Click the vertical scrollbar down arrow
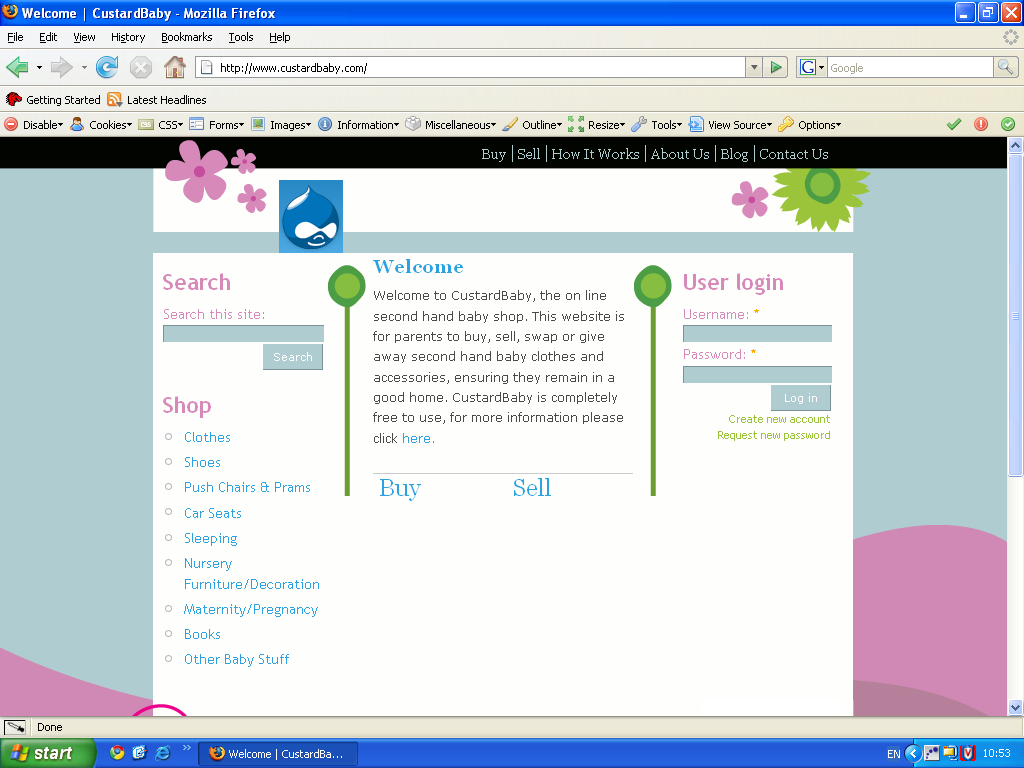The width and height of the screenshot is (1024, 768). [1015, 707]
